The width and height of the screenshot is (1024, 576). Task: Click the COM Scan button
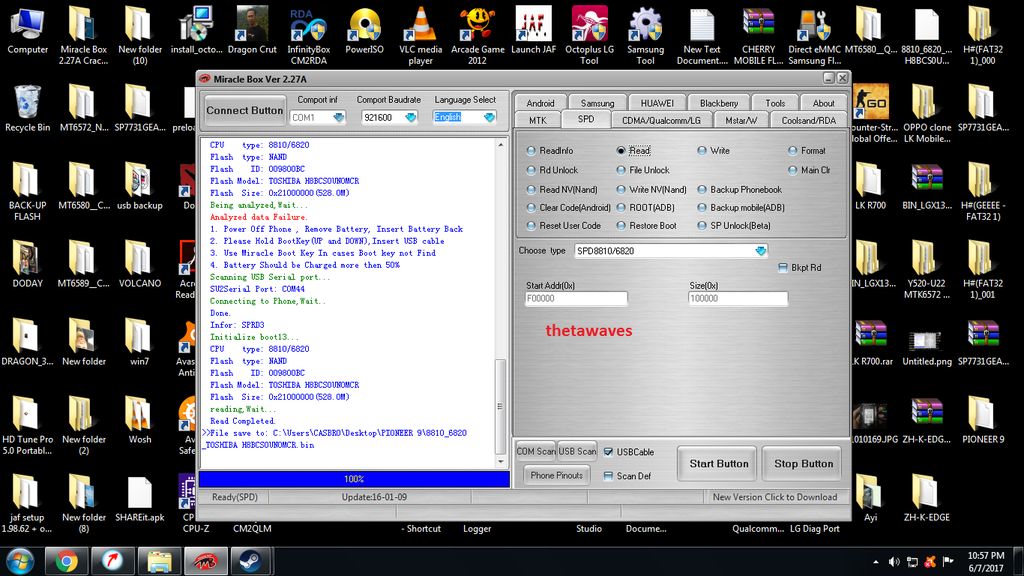click(x=536, y=451)
